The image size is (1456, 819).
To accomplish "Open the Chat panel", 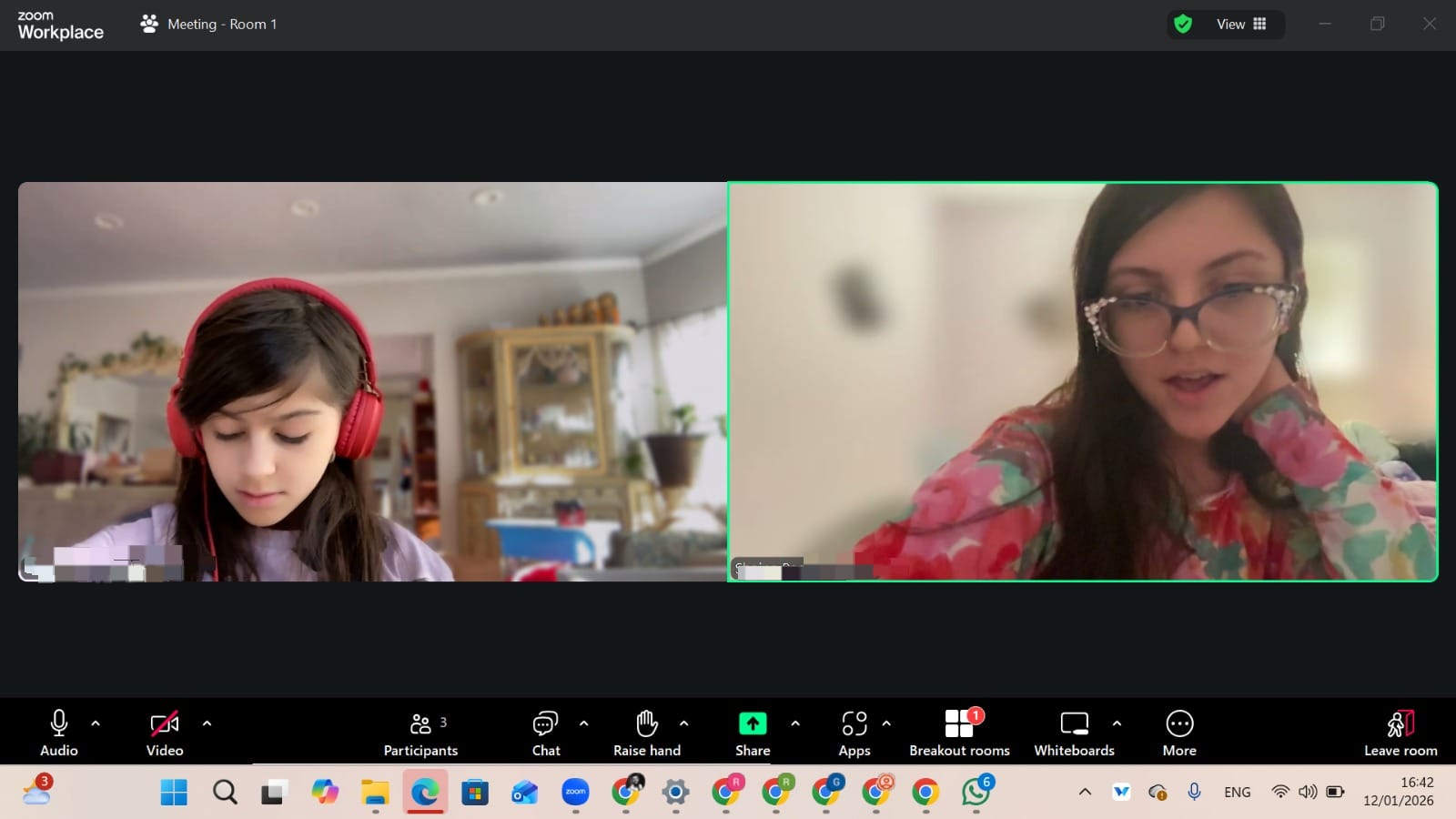I will pyautogui.click(x=545, y=733).
